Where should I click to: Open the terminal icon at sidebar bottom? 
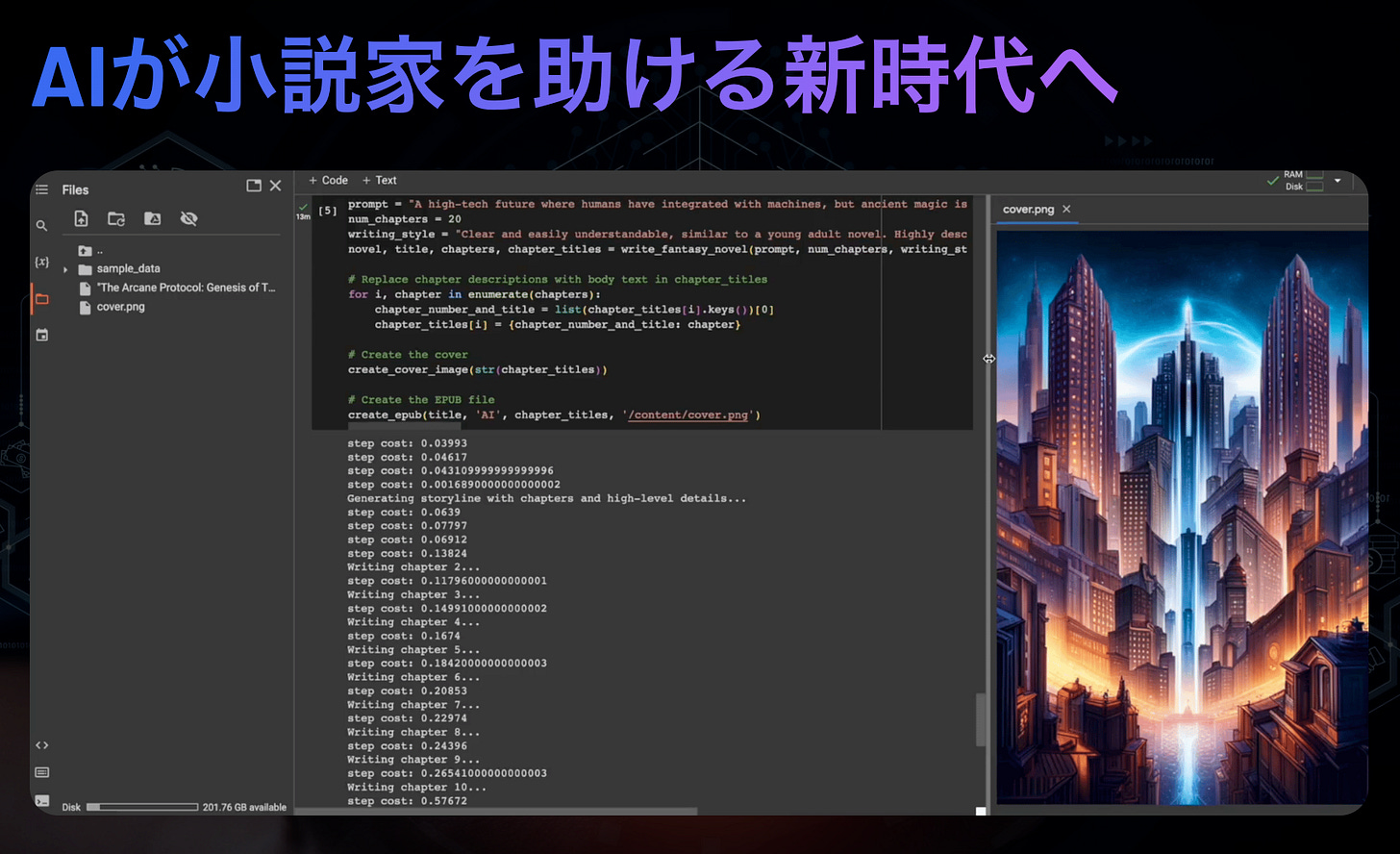click(x=41, y=800)
